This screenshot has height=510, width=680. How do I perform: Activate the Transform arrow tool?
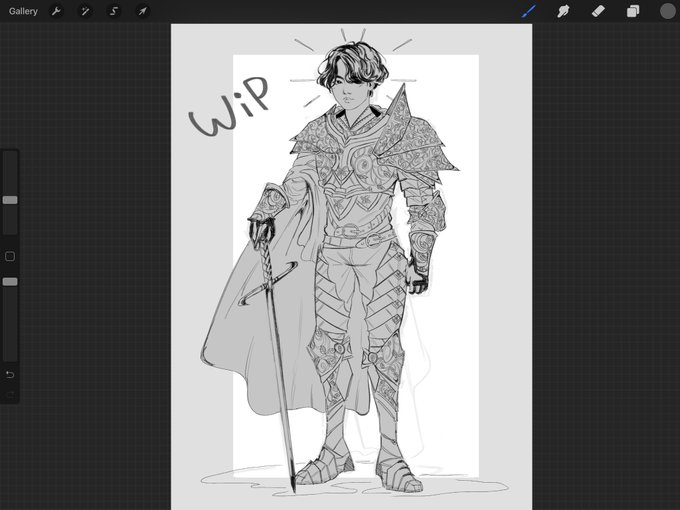pyautogui.click(x=143, y=11)
